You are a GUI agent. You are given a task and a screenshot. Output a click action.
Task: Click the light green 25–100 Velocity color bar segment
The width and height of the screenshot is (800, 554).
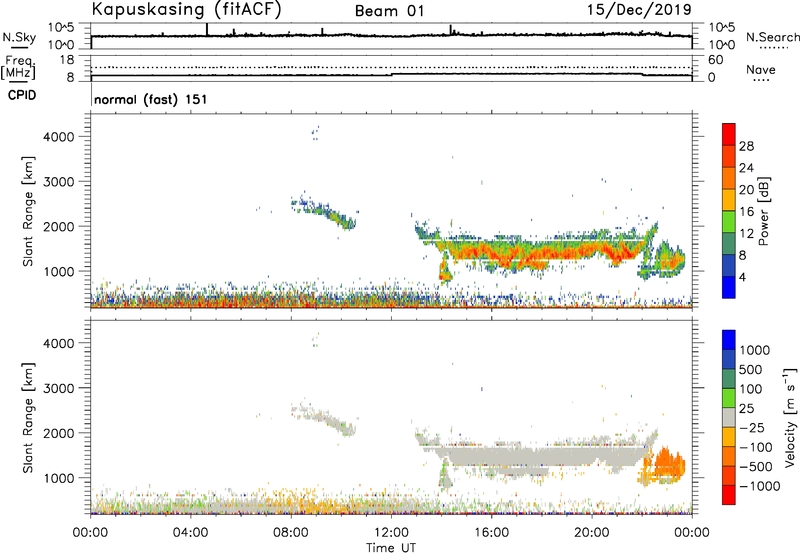click(x=729, y=398)
